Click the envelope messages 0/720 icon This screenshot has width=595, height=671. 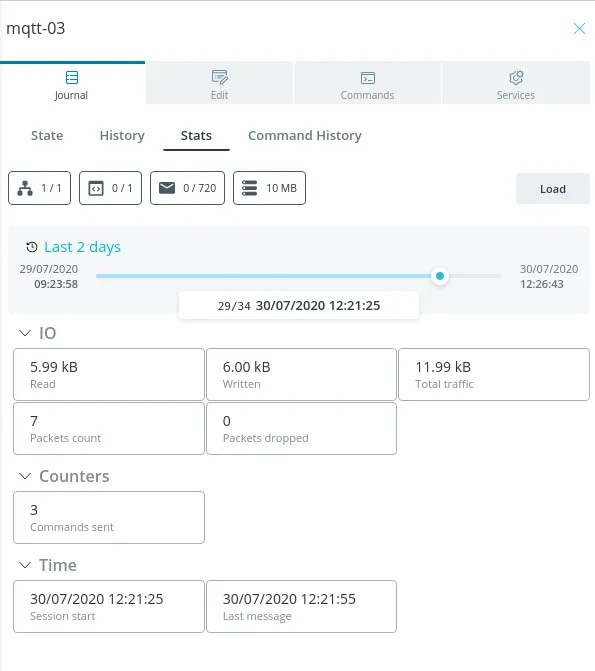tap(167, 188)
